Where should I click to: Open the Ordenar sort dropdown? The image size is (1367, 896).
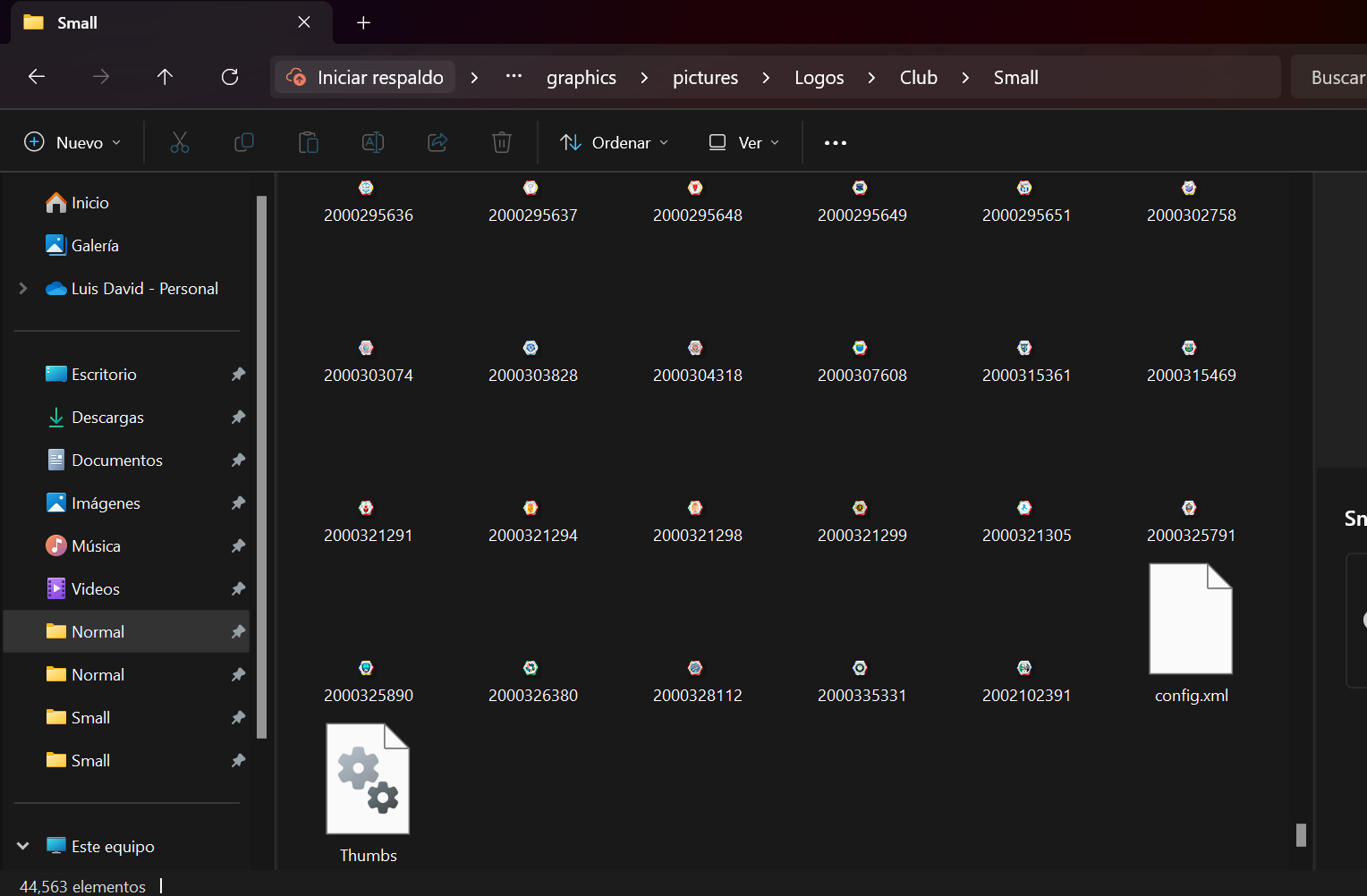[614, 142]
